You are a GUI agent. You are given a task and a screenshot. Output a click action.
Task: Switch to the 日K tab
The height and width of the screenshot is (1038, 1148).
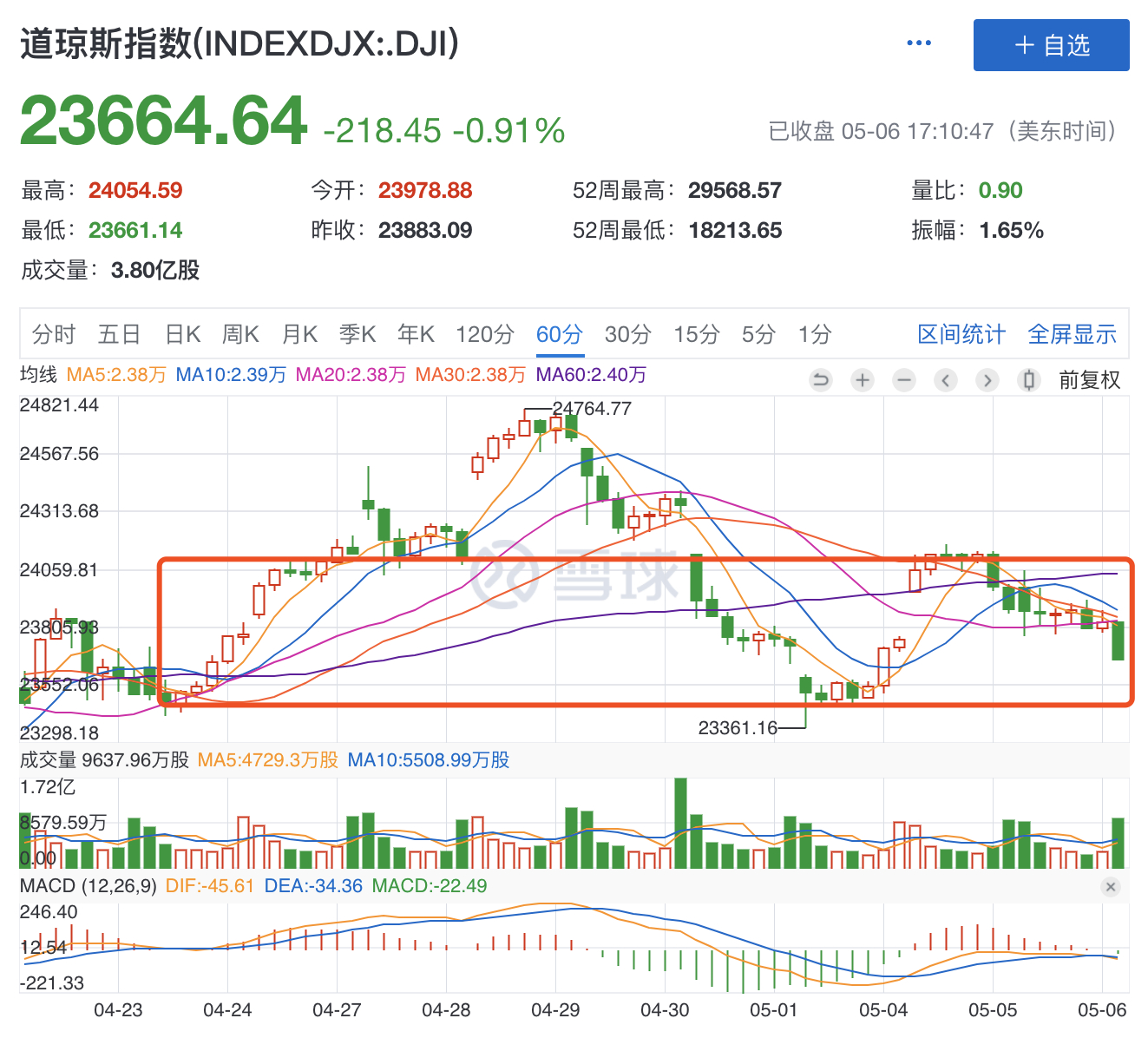pos(183,334)
